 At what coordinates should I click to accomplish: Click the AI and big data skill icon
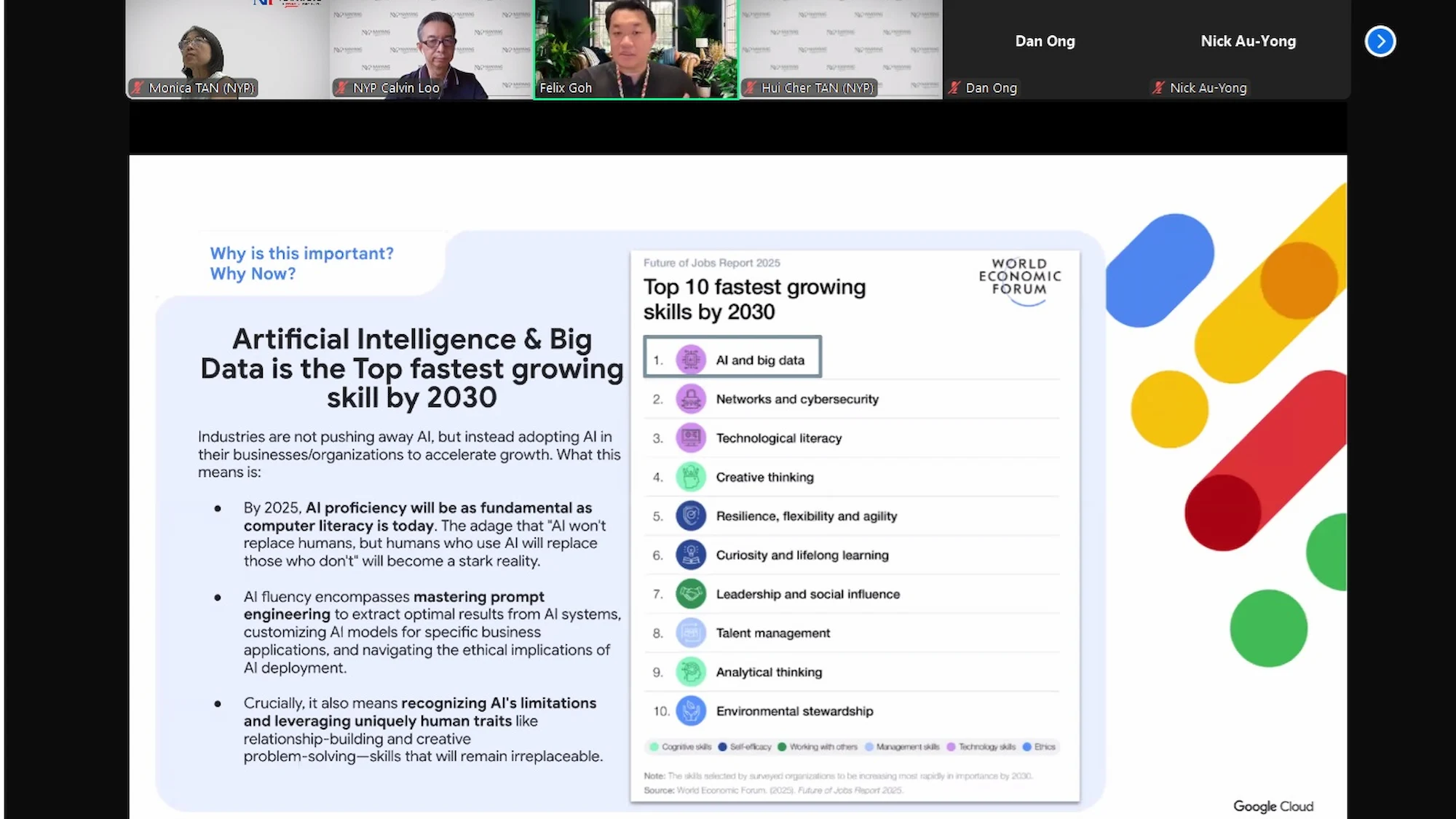tap(690, 360)
